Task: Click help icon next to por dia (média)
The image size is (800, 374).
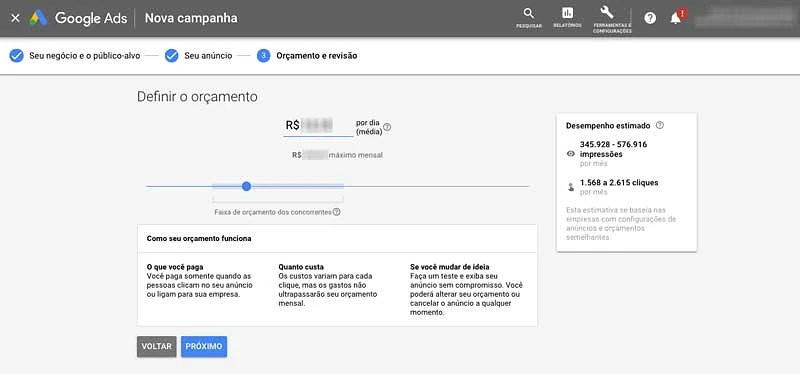Action: [x=387, y=128]
